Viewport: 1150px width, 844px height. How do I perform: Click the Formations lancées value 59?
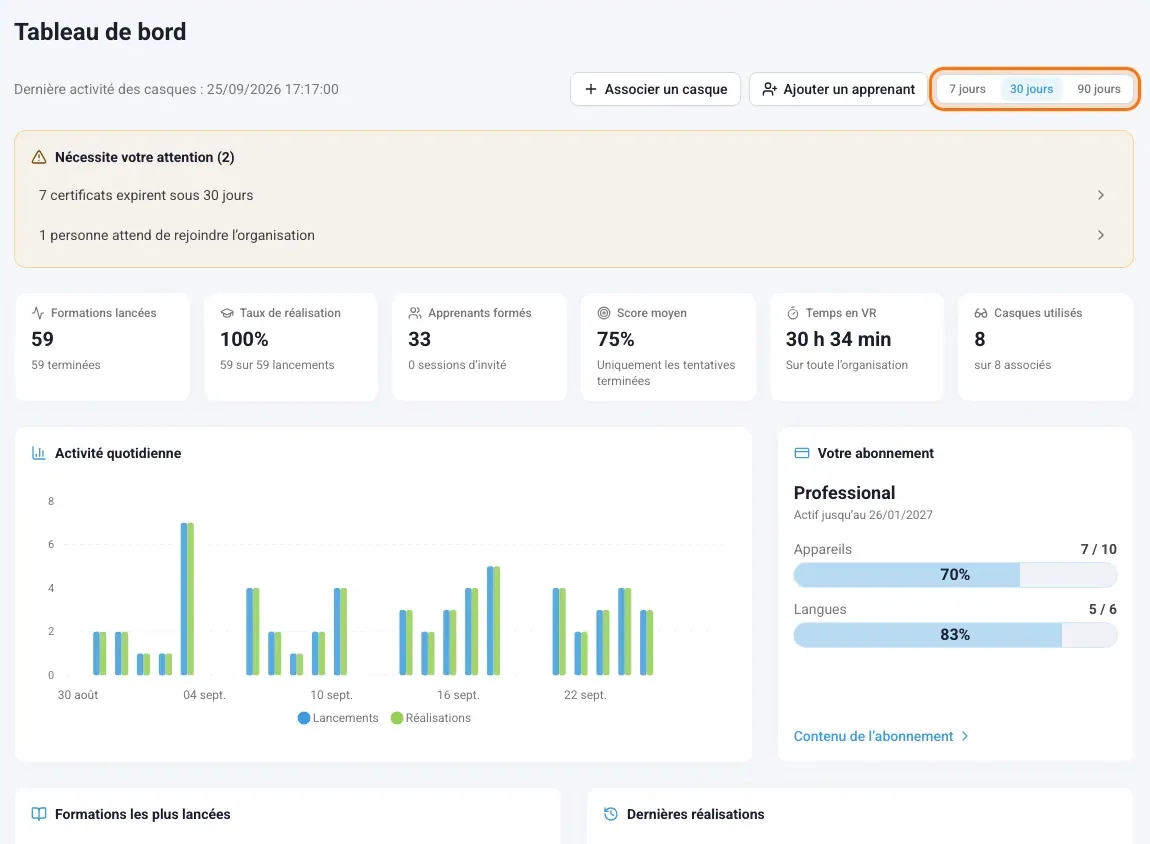[x=43, y=340]
